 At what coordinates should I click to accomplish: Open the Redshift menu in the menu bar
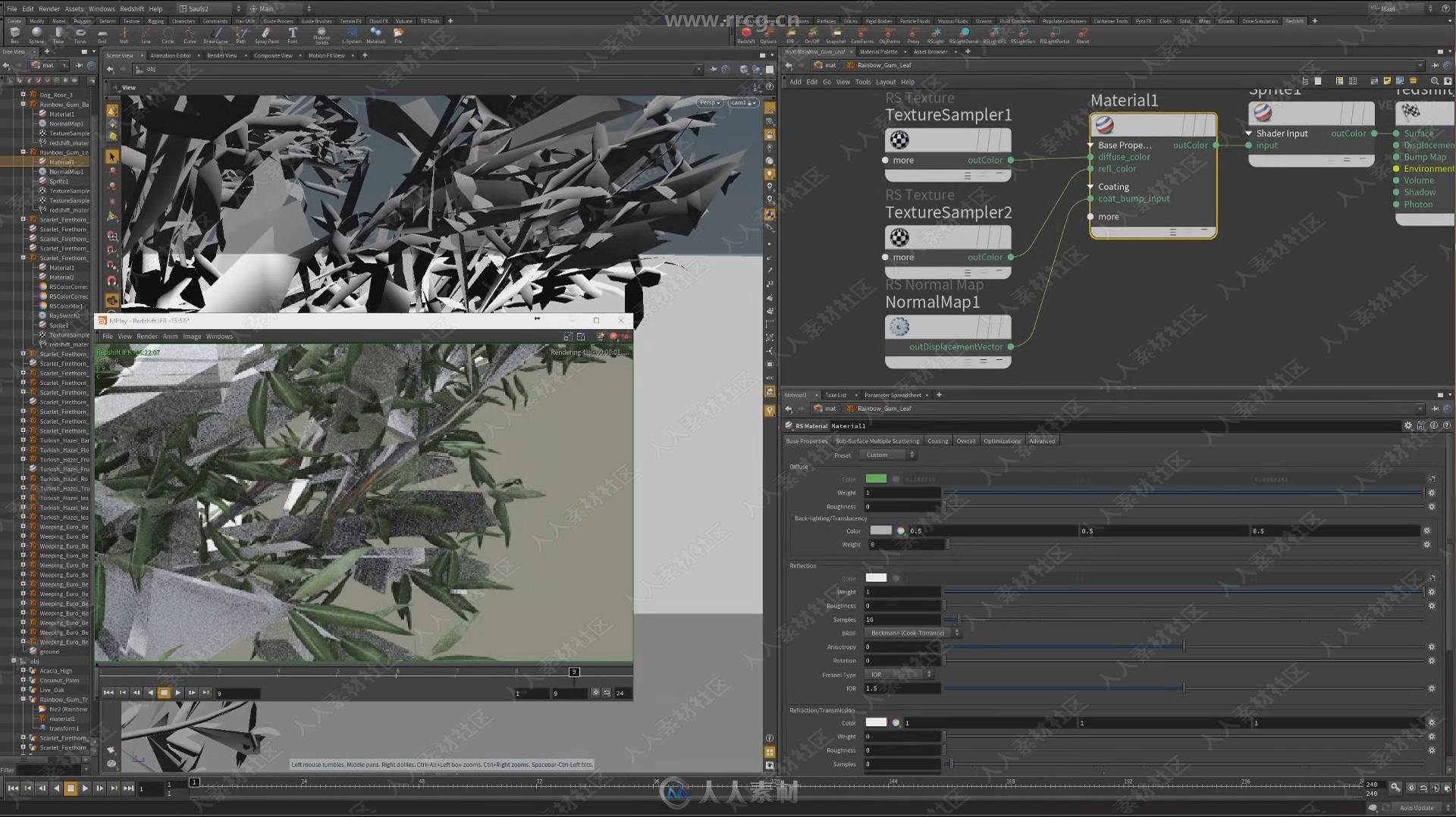pos(131,8)
